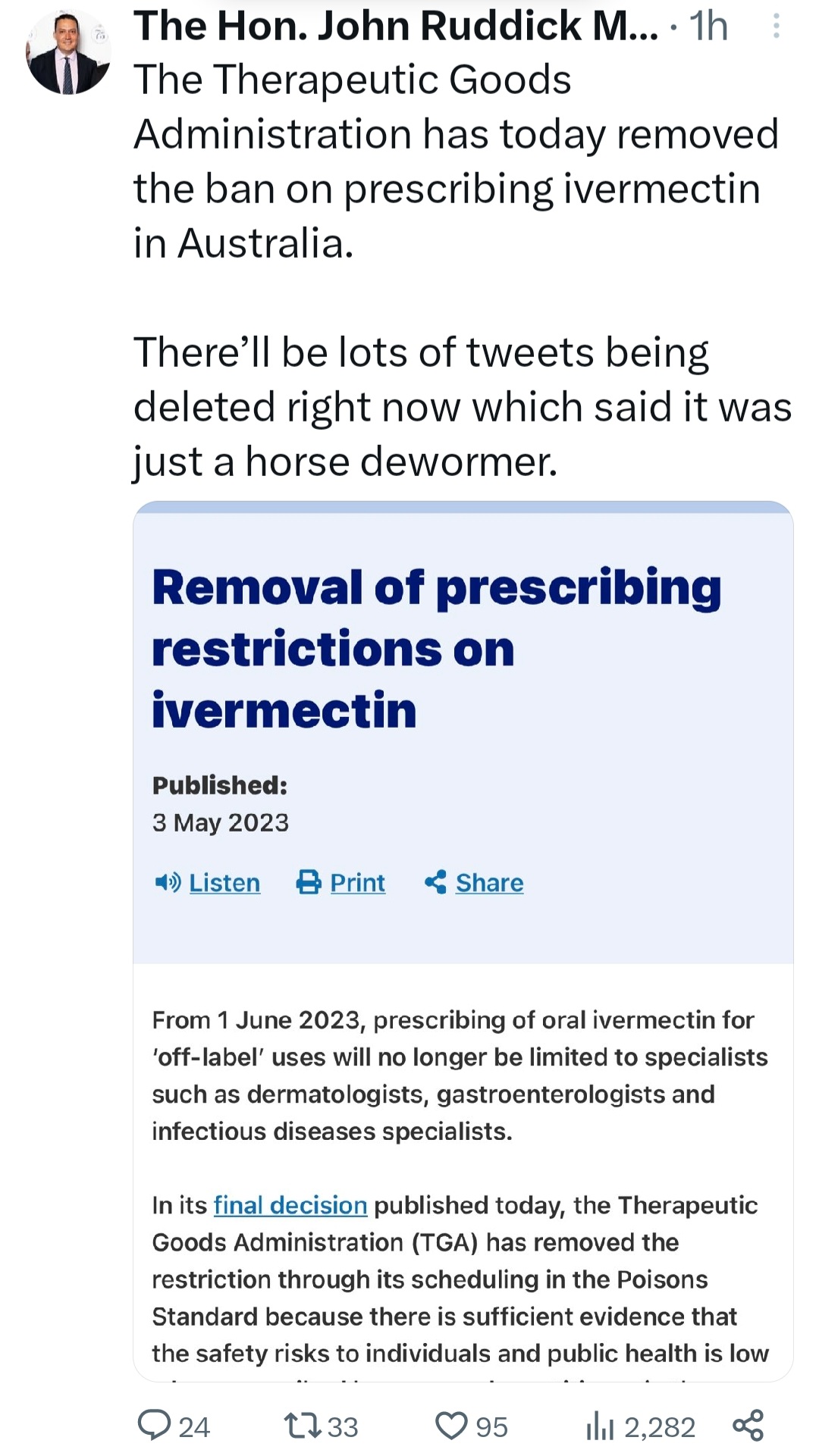View tweet analytics bar chart icon
Screen dimensions: 819x1456
click(x=599, y=1426)
